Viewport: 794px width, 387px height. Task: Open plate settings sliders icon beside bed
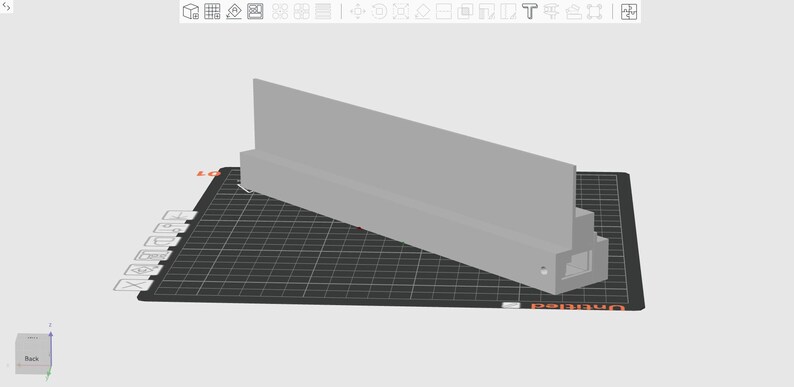[x=171, y=228]
